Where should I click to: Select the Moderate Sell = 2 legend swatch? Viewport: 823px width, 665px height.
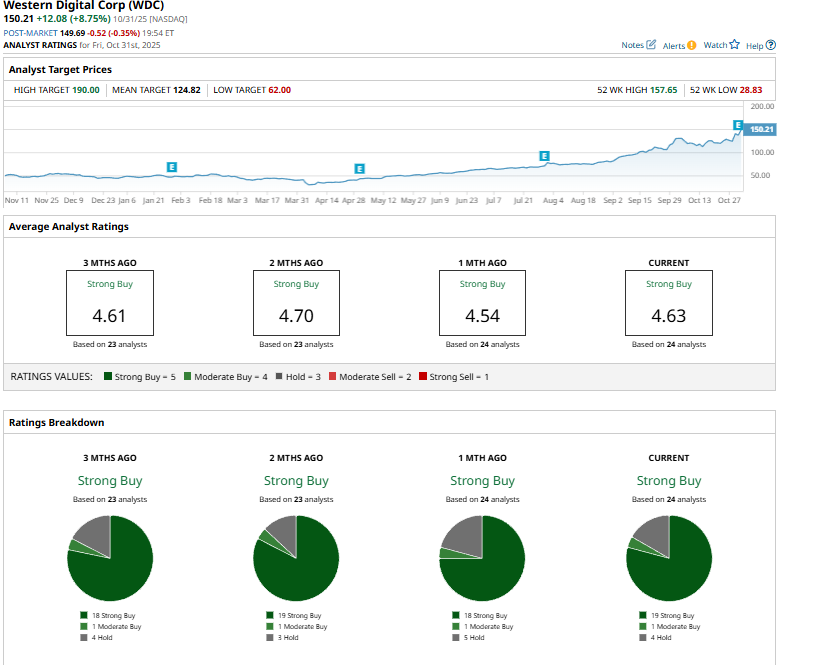tap(332, 377)
